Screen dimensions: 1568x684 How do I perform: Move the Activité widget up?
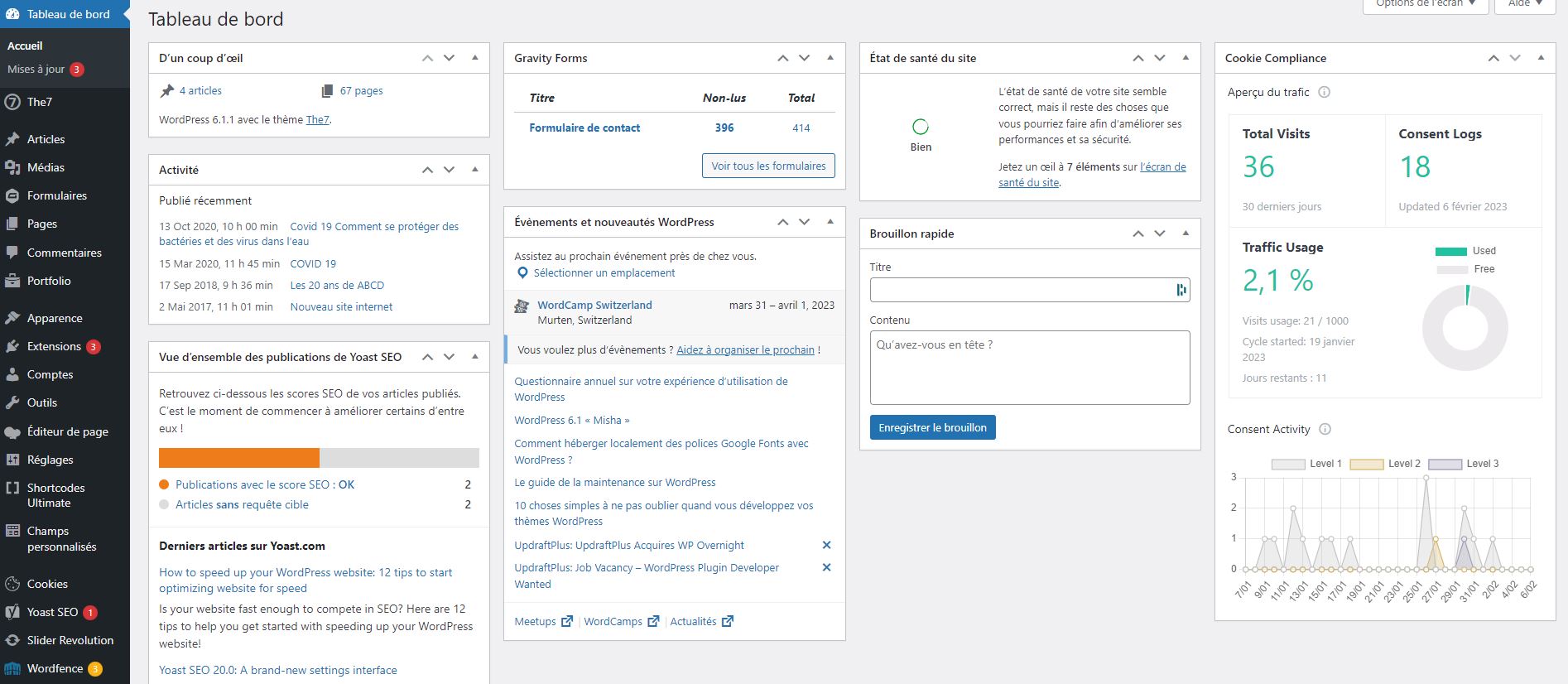pos(427,170)
